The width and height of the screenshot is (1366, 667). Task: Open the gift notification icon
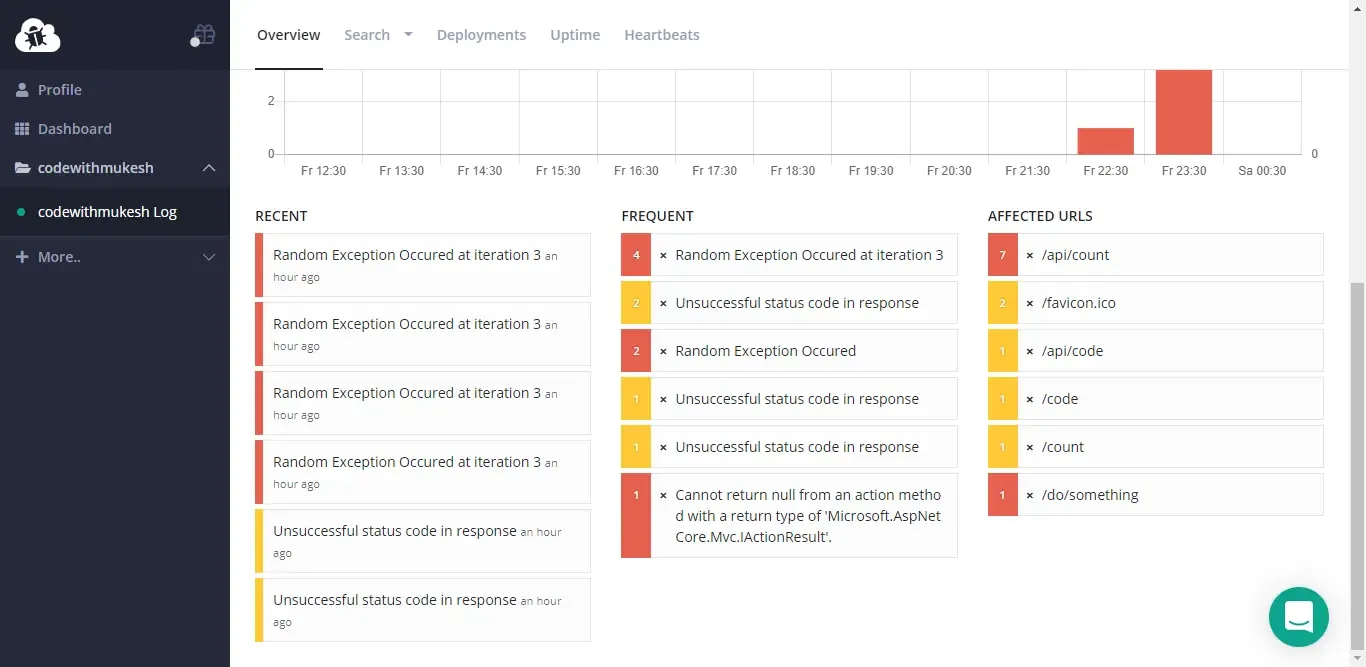tap(203, 33)
